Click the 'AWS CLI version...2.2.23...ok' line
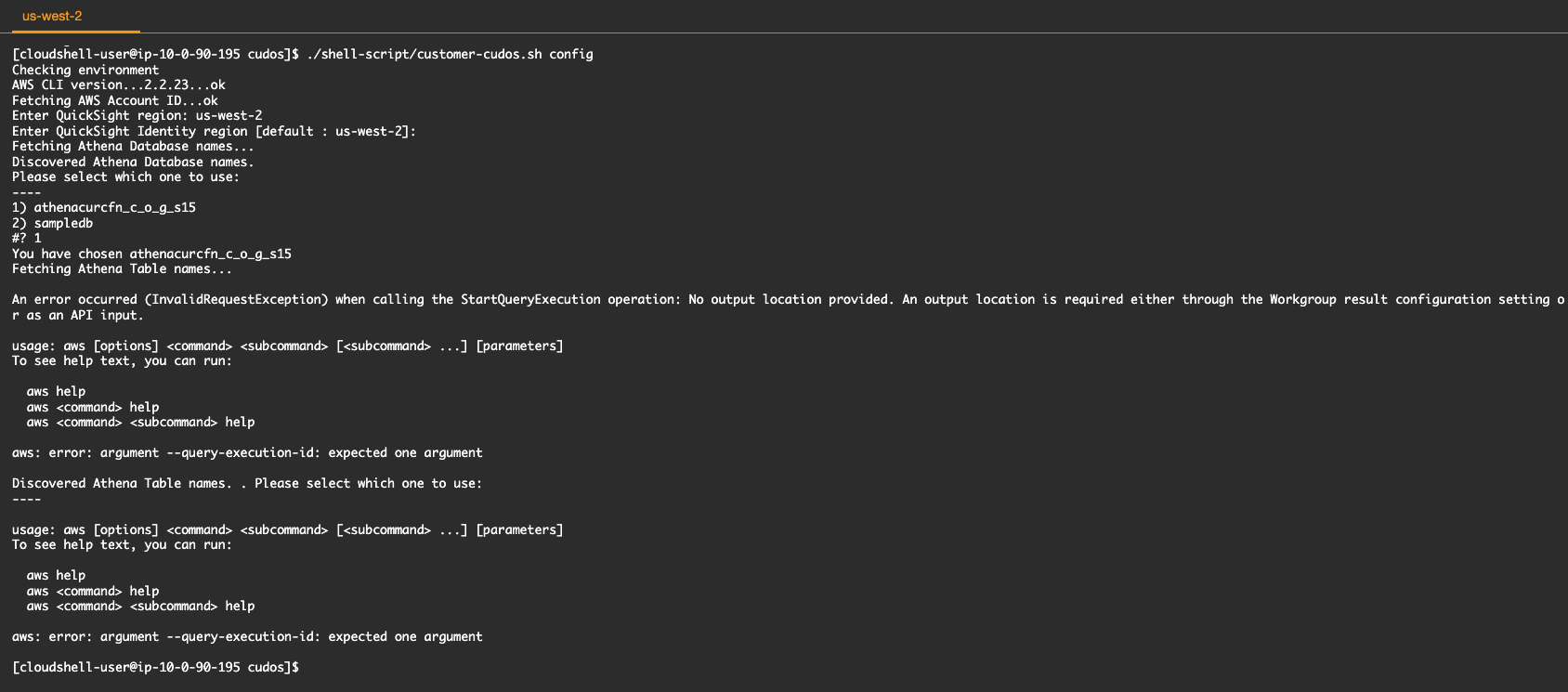Screen dimensions: 1568x692 (118, 85)
